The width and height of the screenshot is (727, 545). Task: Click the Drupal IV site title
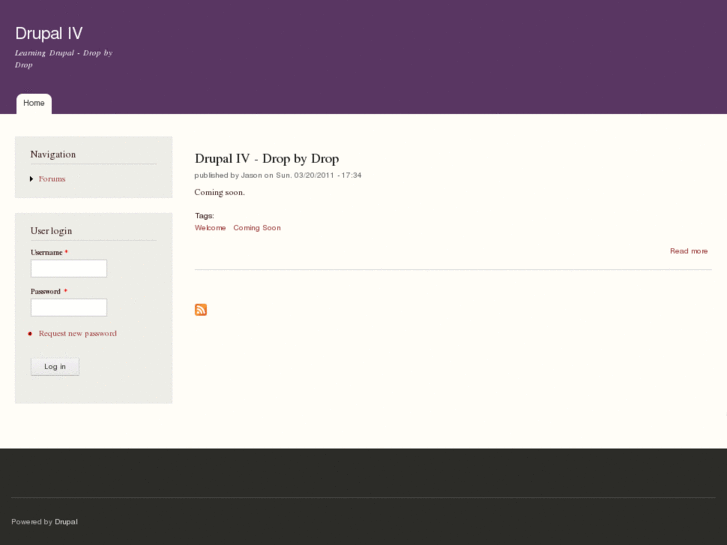click(49, 33)
